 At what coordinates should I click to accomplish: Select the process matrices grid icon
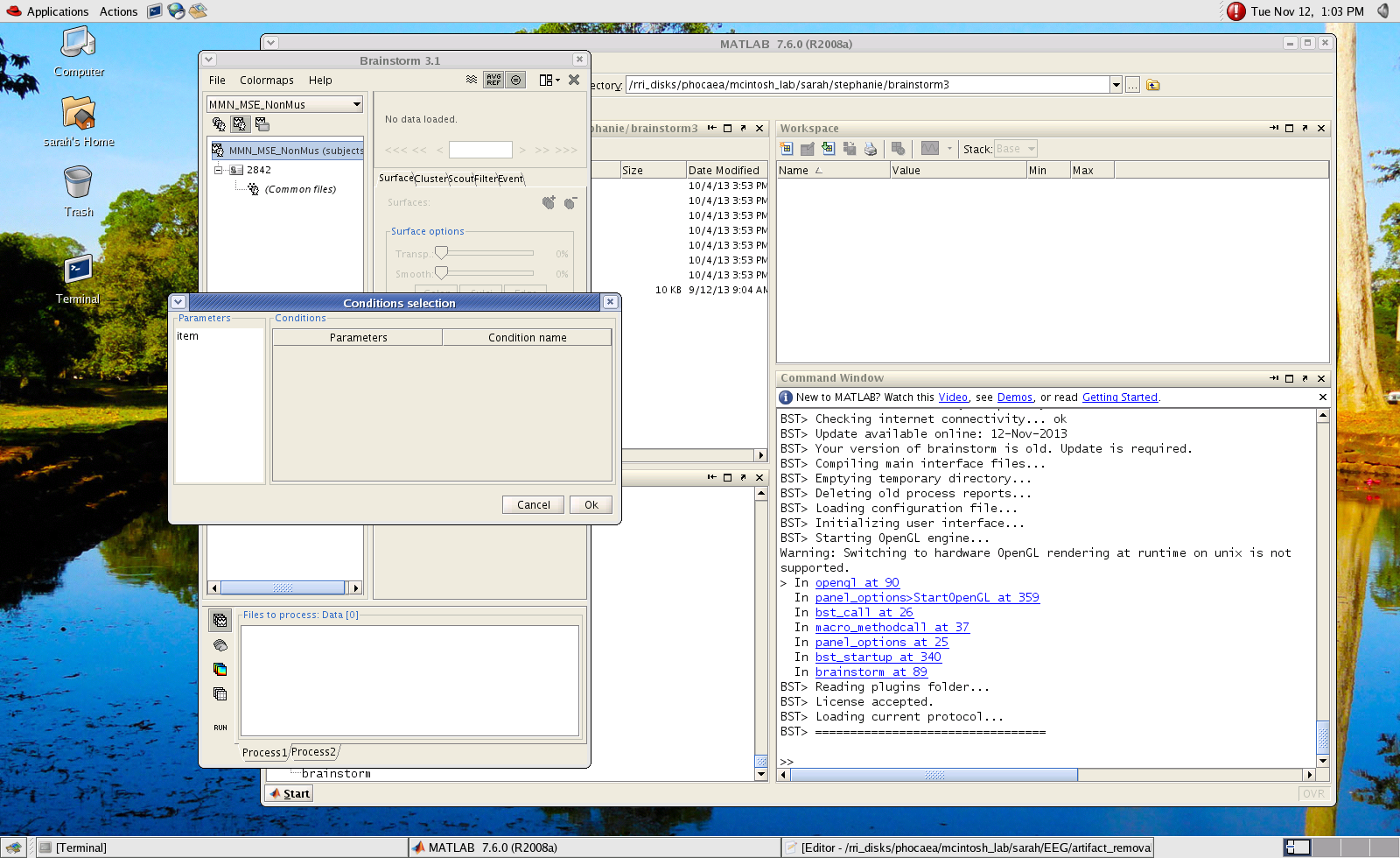coord(220,694)
